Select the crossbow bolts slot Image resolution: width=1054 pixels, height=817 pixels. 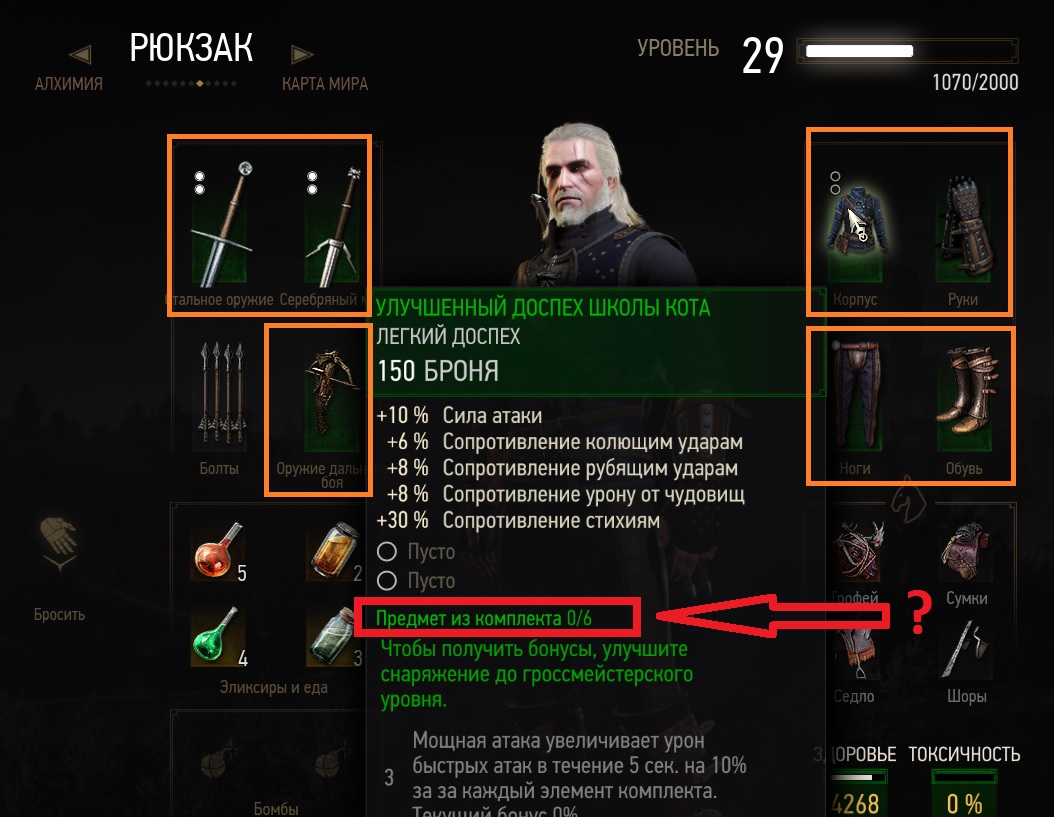click(221, 393)
